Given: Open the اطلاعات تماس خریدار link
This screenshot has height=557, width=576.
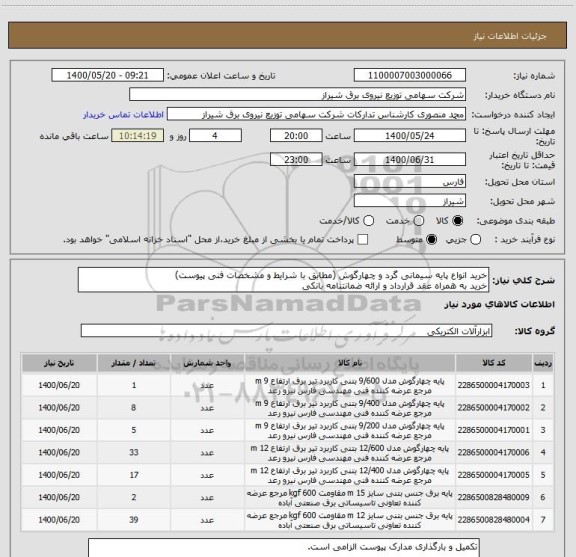Looking at the screenshot, I should [x=123, y=115].
